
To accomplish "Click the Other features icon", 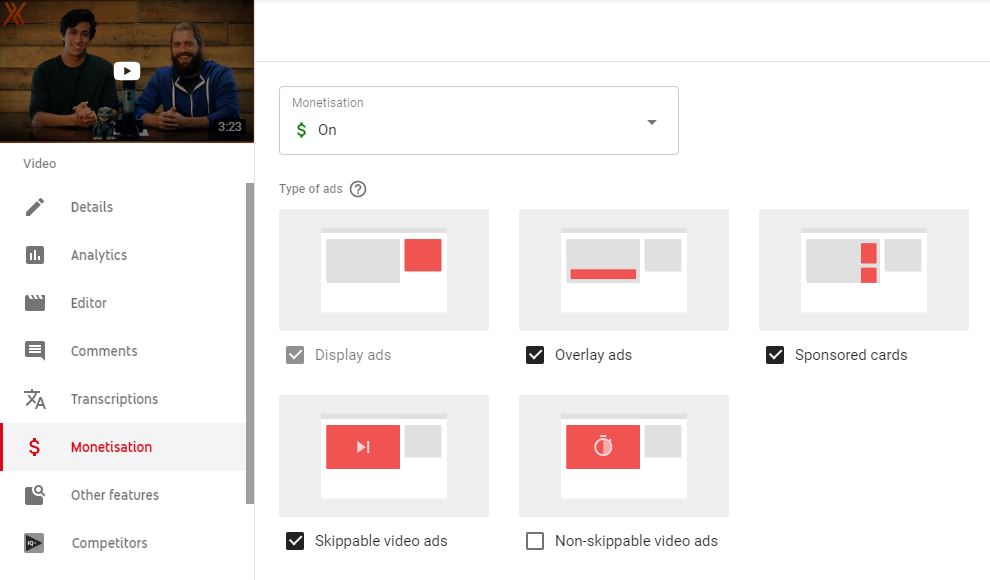I will tap(35, 495).
